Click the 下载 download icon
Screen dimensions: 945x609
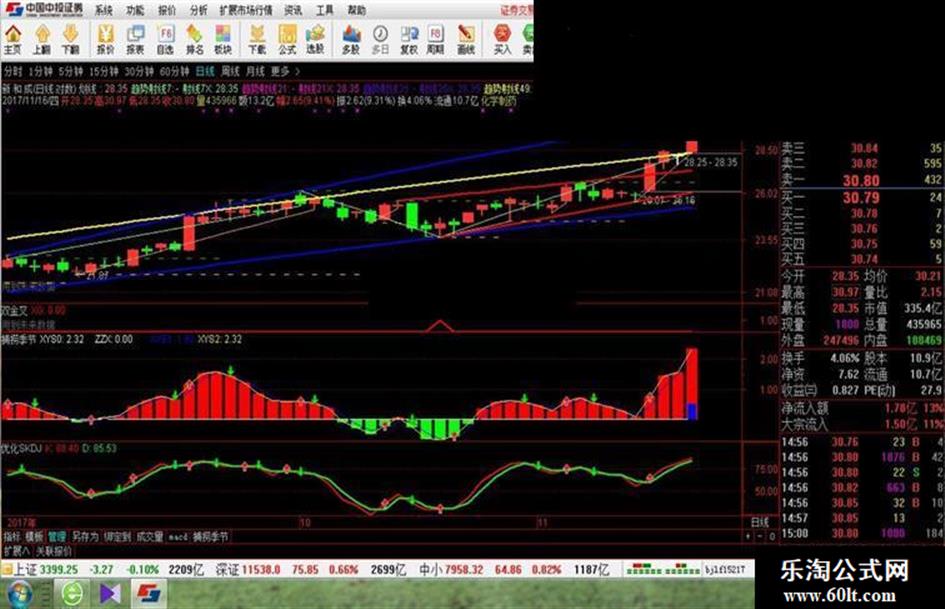point(257,39)
